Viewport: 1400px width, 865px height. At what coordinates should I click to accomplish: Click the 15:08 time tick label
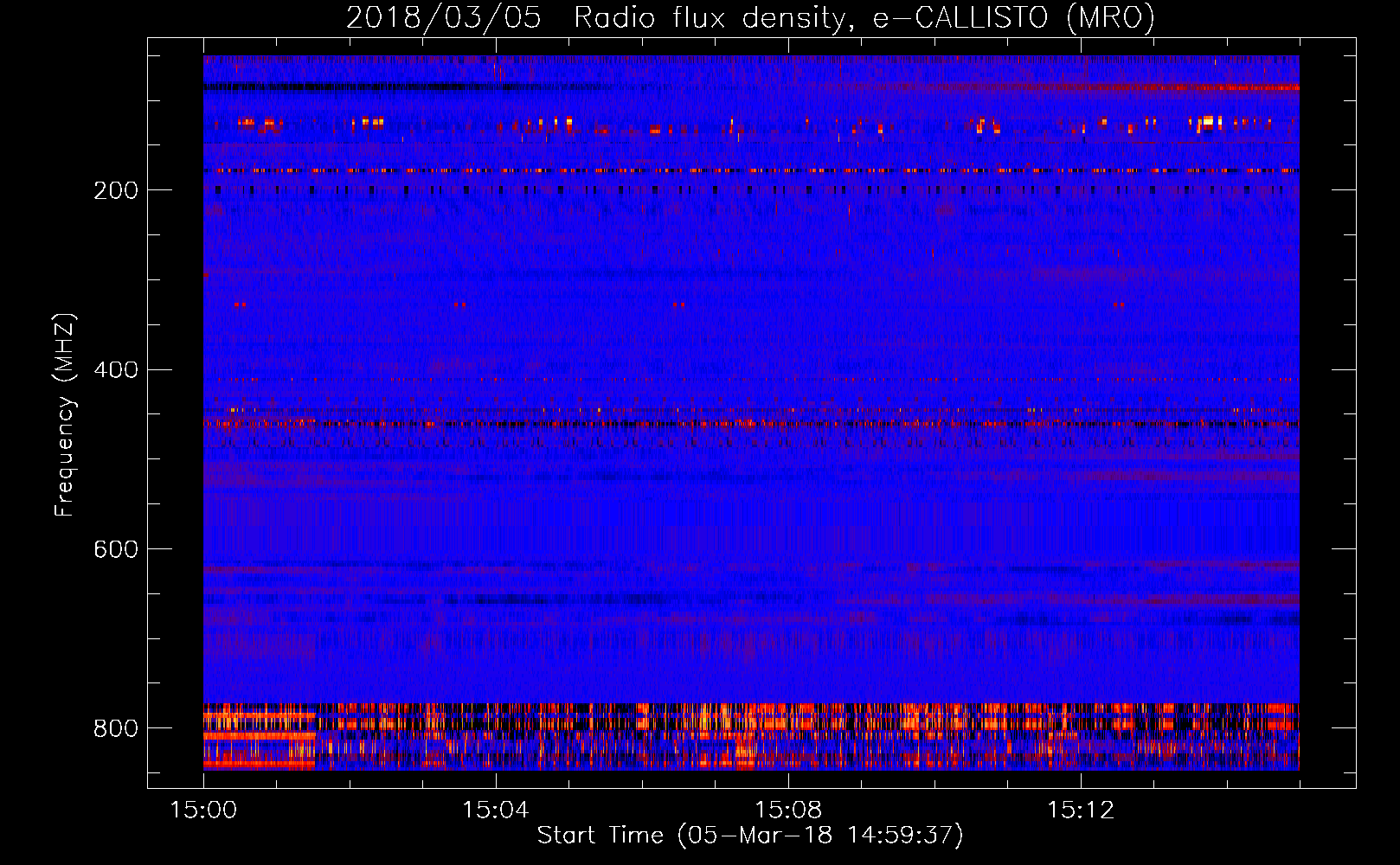click(x=788, y=811)
